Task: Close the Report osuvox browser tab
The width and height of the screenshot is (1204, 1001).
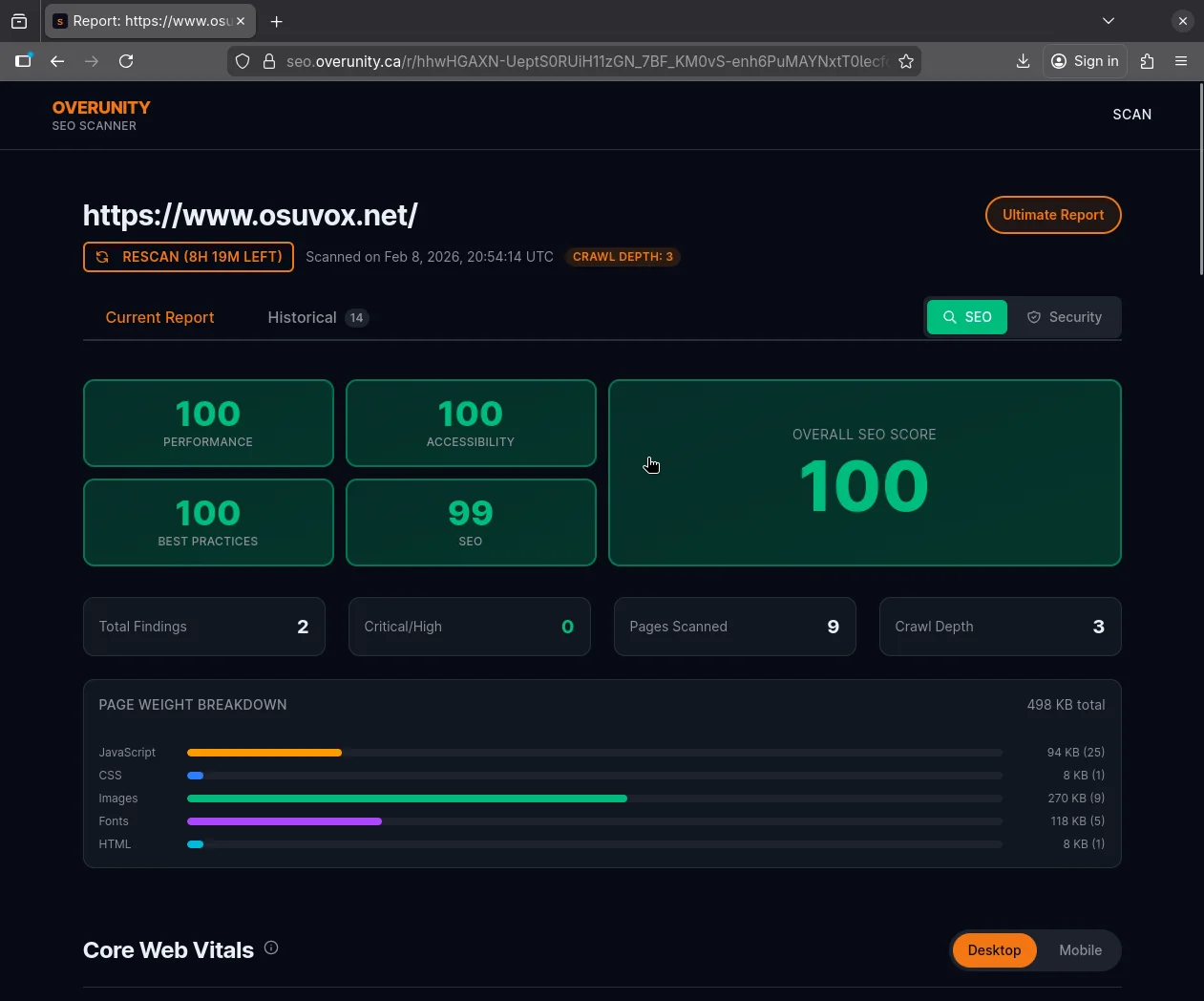Action: 241,21
